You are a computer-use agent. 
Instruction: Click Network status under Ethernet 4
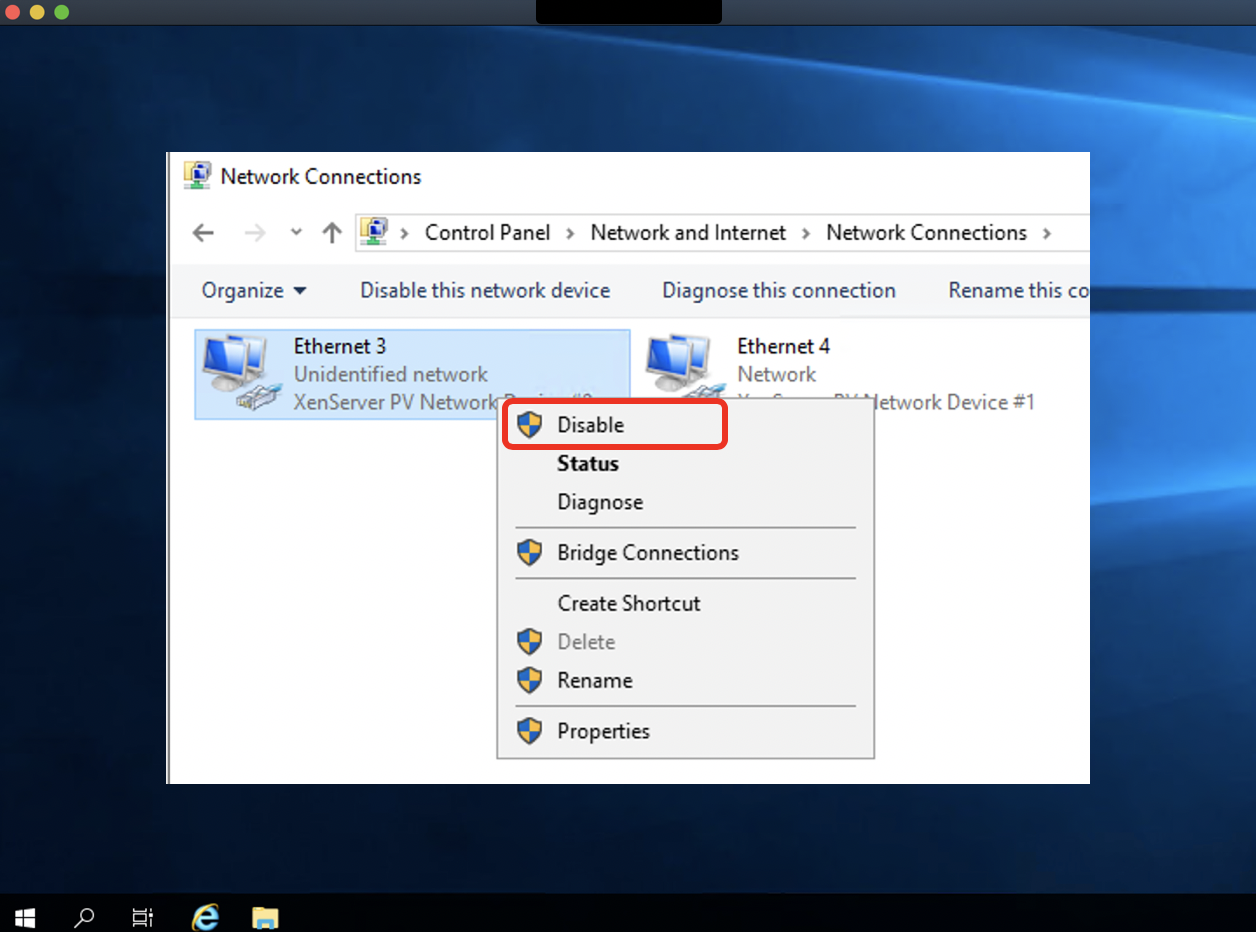[x=777, y=375]
